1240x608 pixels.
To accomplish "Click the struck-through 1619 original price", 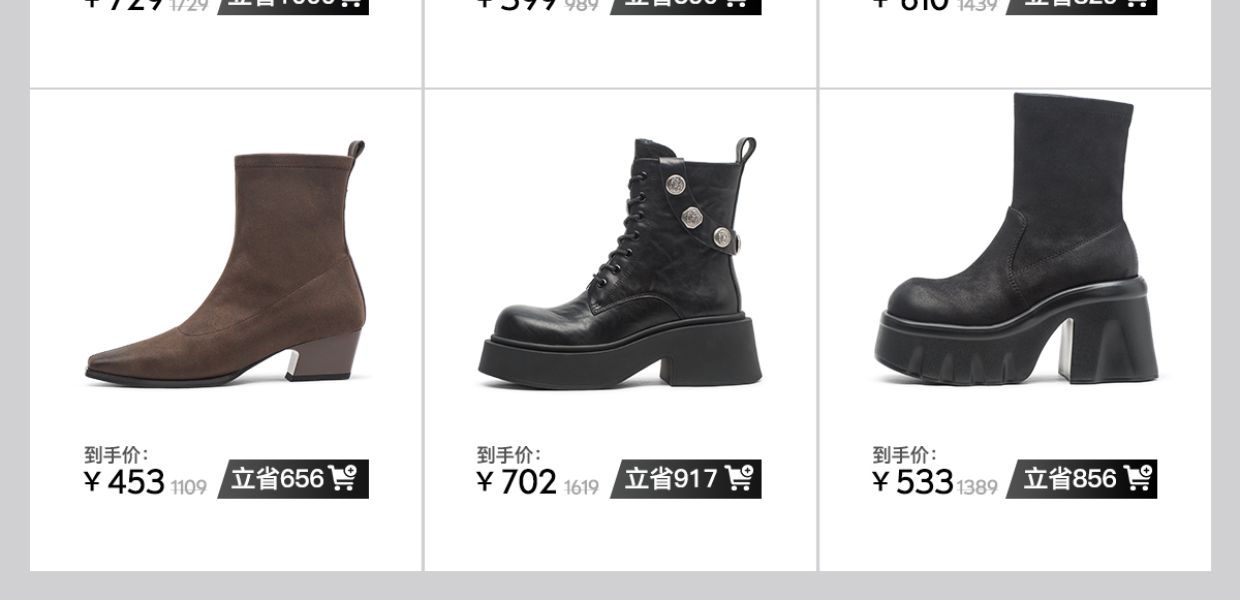I will 581,488.
